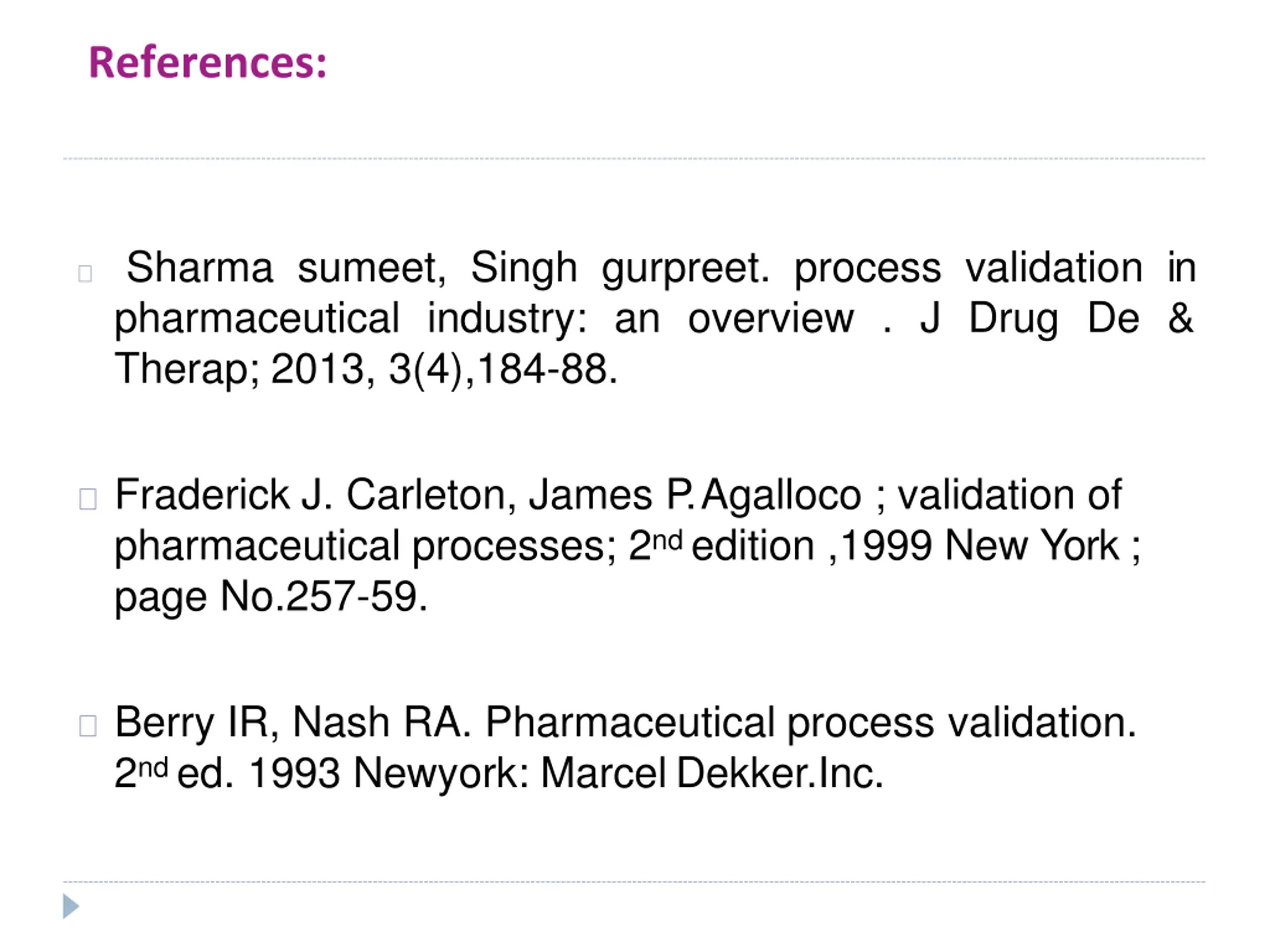Select the References: heading

208,62
